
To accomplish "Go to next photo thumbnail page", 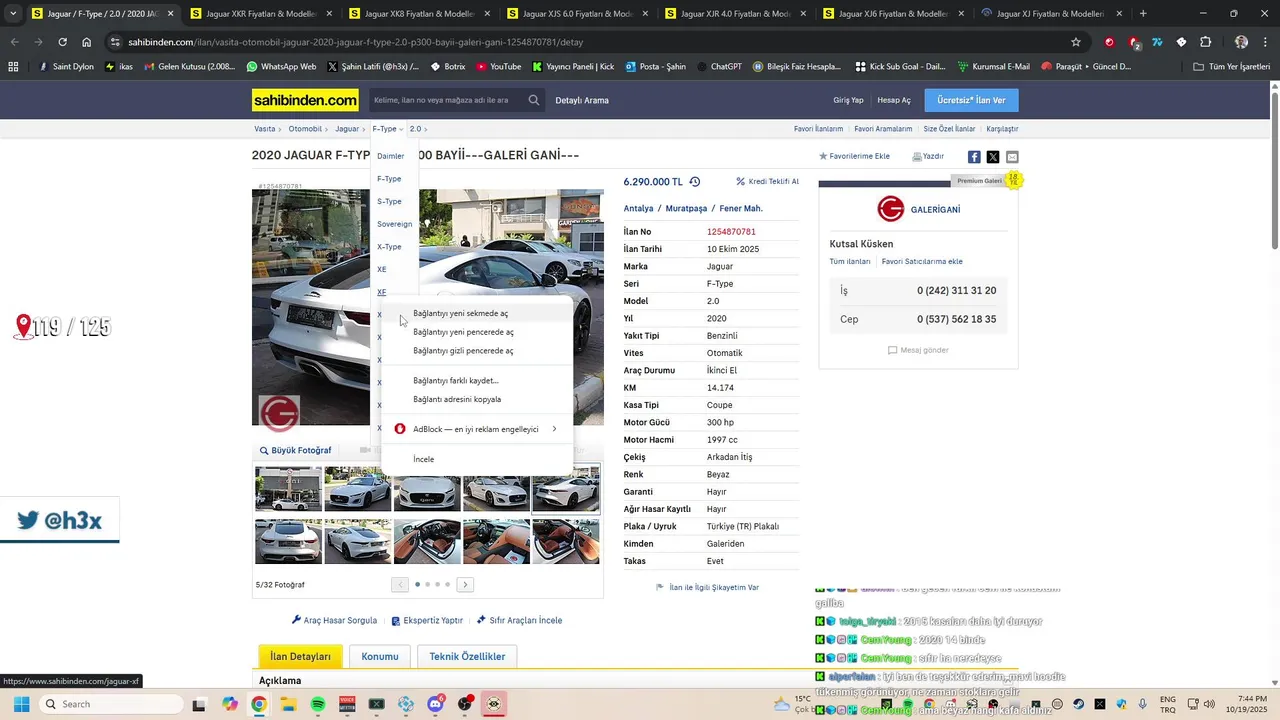I will [x=465, y=584].
